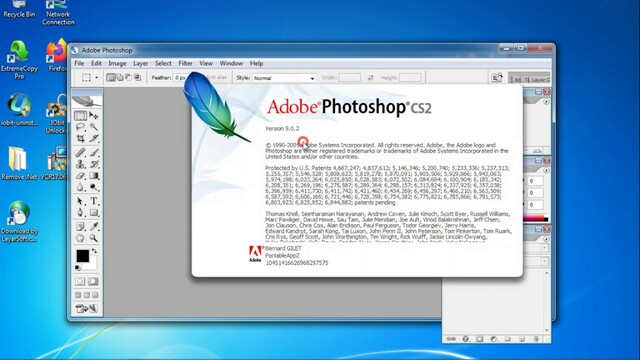The image size is (640, 360).
Task: Select the Dodge tool
Action: point(94,187)
